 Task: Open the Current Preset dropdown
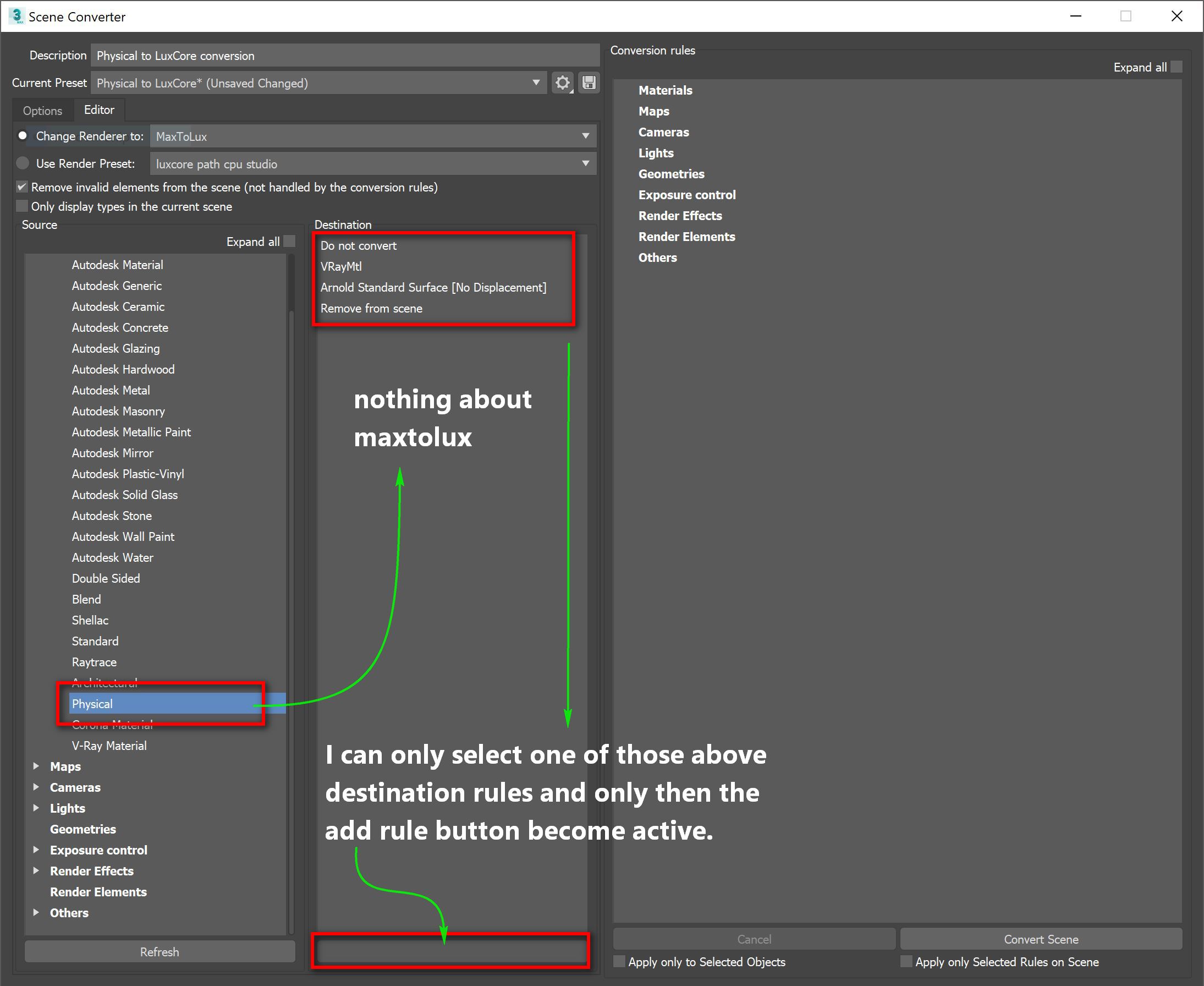tap(318, 83)
